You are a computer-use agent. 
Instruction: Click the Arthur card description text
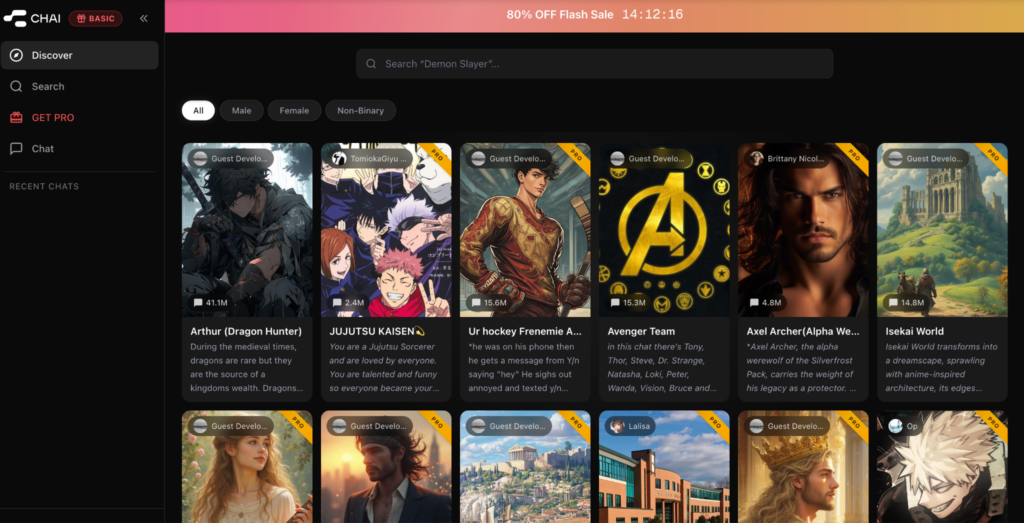coord(247,367)
